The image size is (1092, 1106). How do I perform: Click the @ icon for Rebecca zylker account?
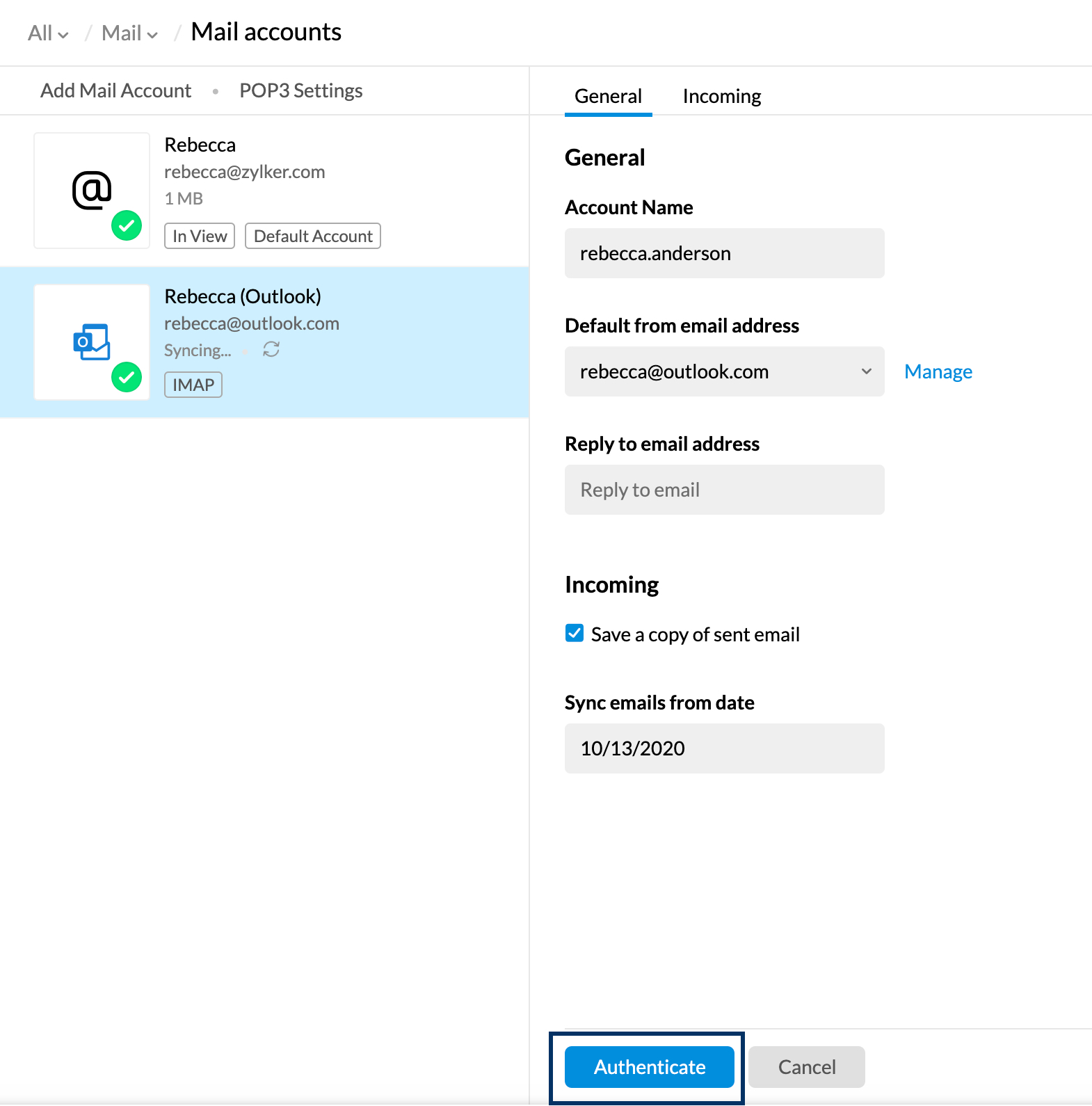(x=92, y=189)
